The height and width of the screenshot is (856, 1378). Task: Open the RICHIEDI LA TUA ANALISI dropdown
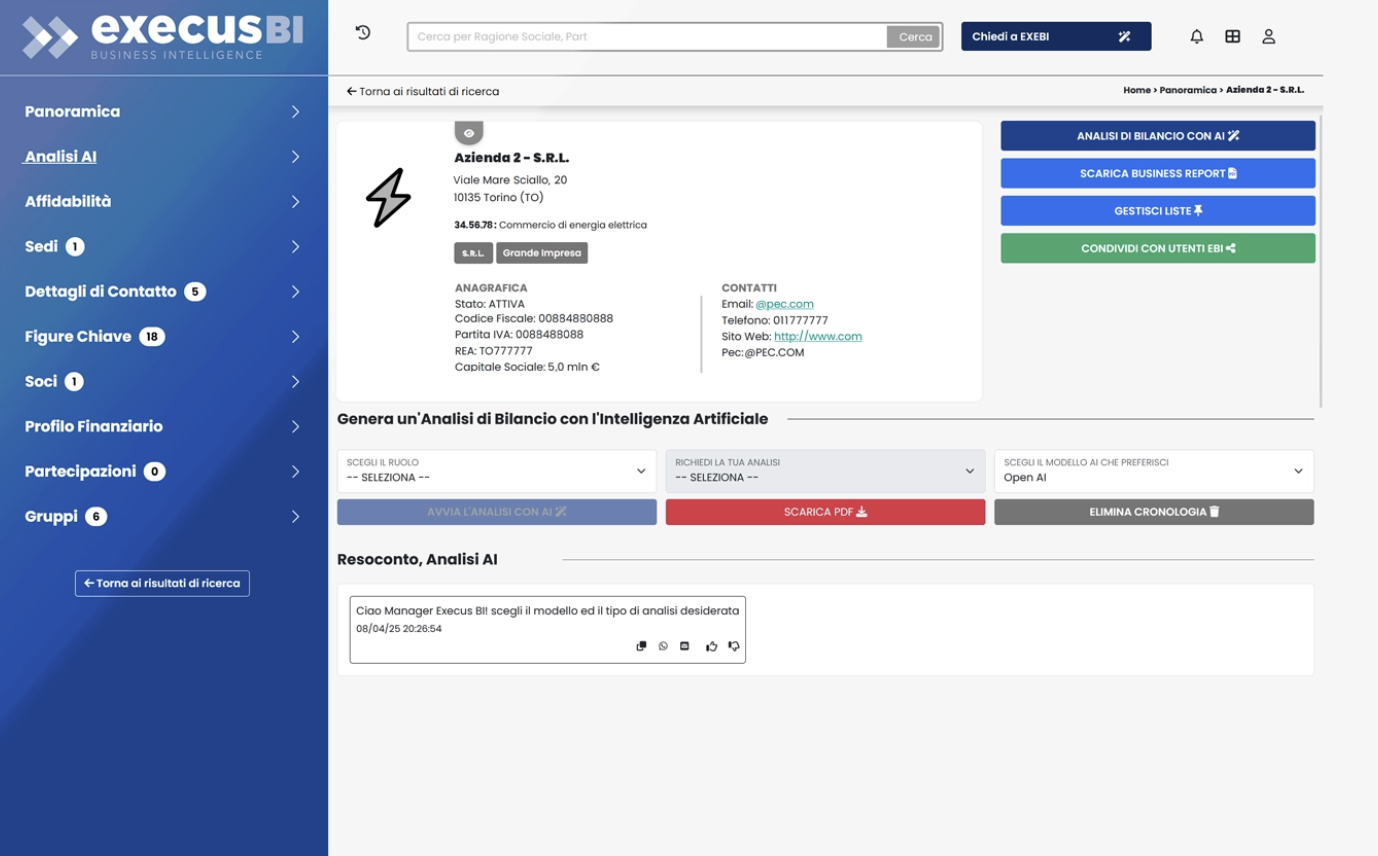tap(825, 471)
